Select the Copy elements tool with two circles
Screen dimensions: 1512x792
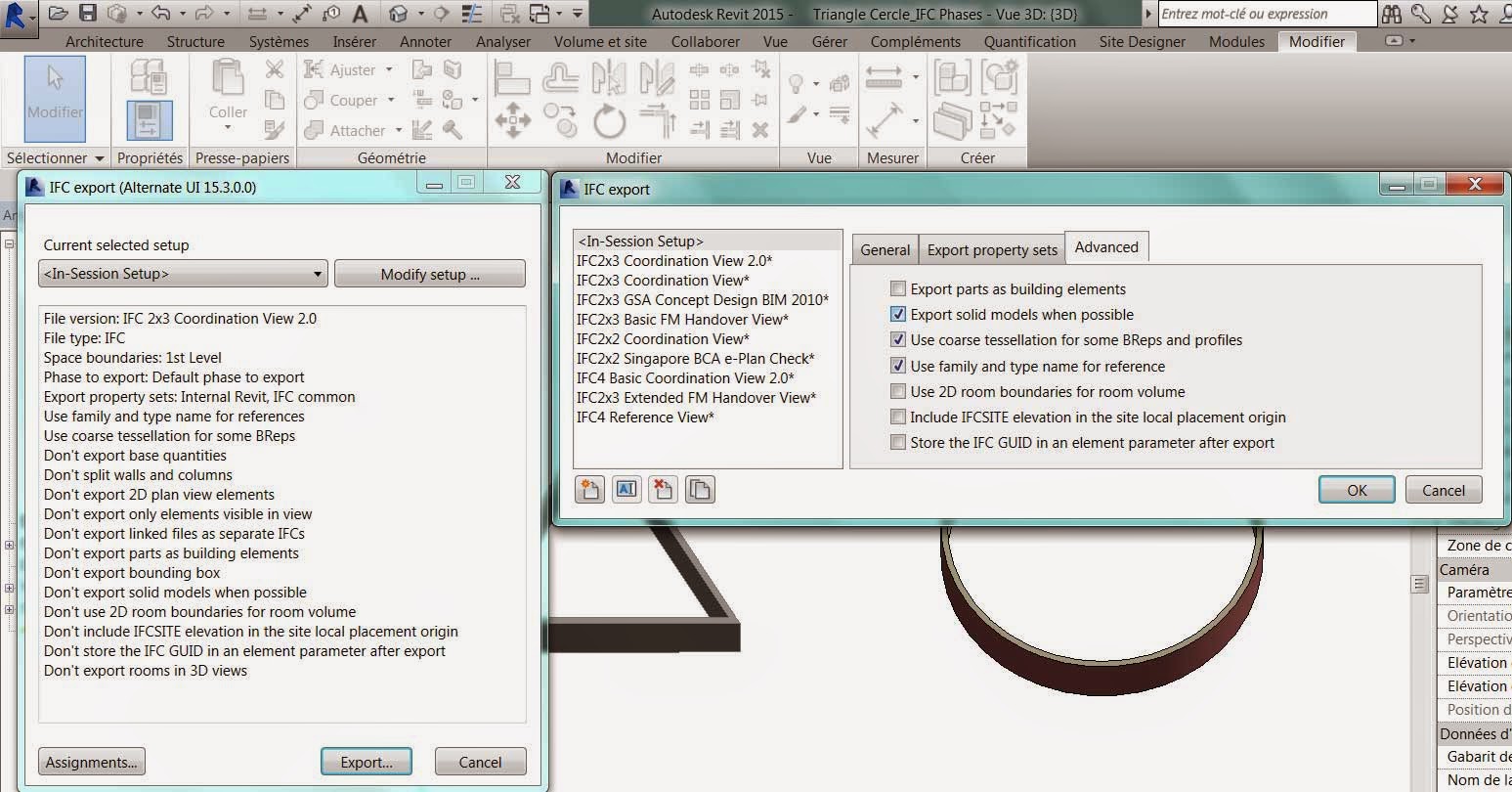[561, 121]
